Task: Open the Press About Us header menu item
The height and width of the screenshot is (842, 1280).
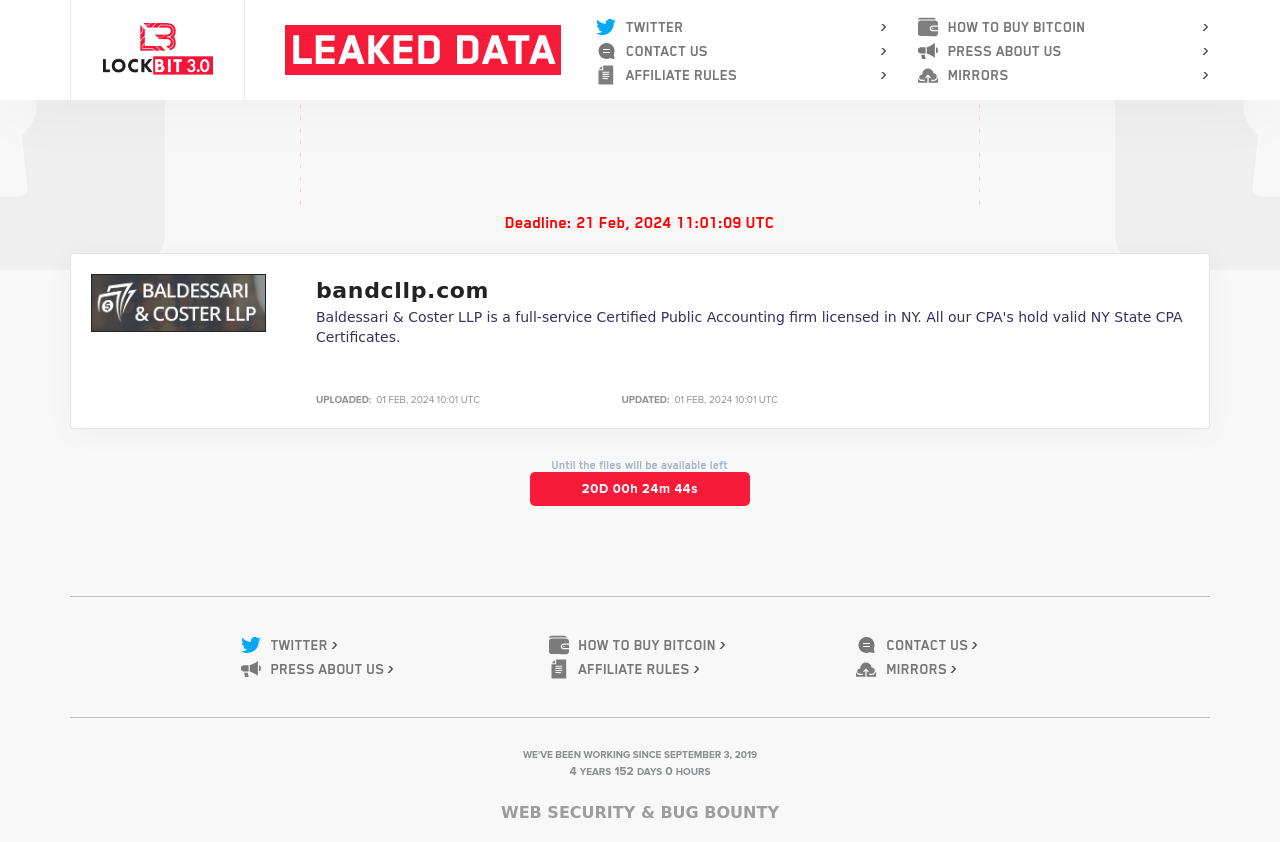Action: pos(1004,51)
